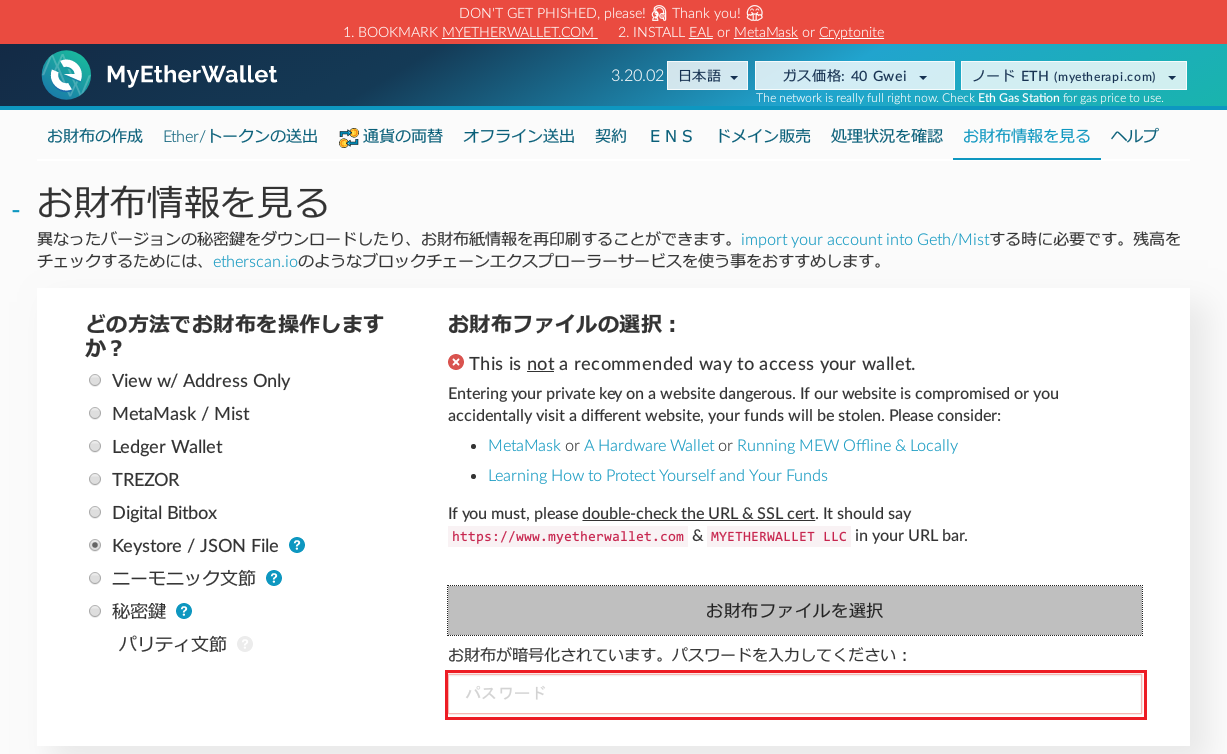Switch to 通貨の両替 tab
The height and width of the screenshot is (754, 1227).
[x=391, y=136]
